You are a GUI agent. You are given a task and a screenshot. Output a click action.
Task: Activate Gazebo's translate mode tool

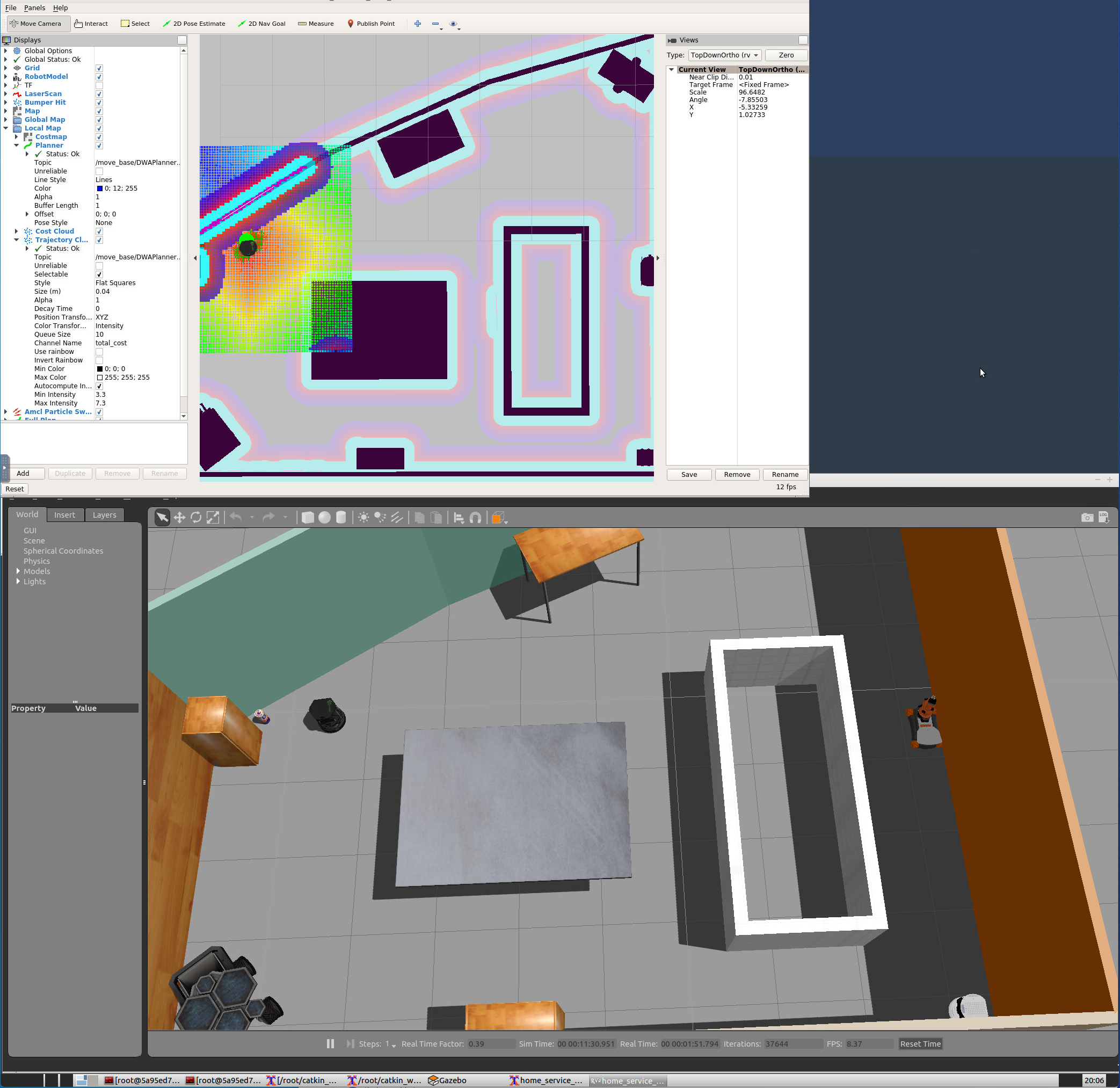tap(179, 518)
